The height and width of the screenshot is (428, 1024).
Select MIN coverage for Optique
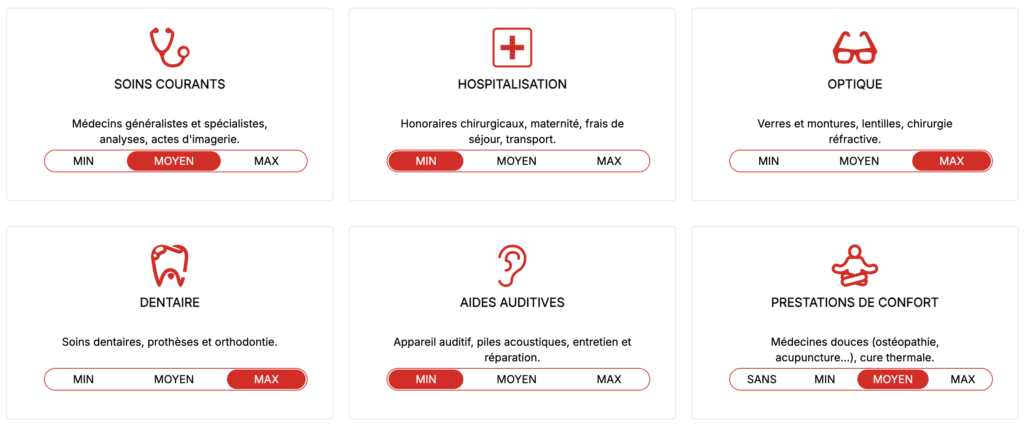pyautogui.click(x=769, y=161)
